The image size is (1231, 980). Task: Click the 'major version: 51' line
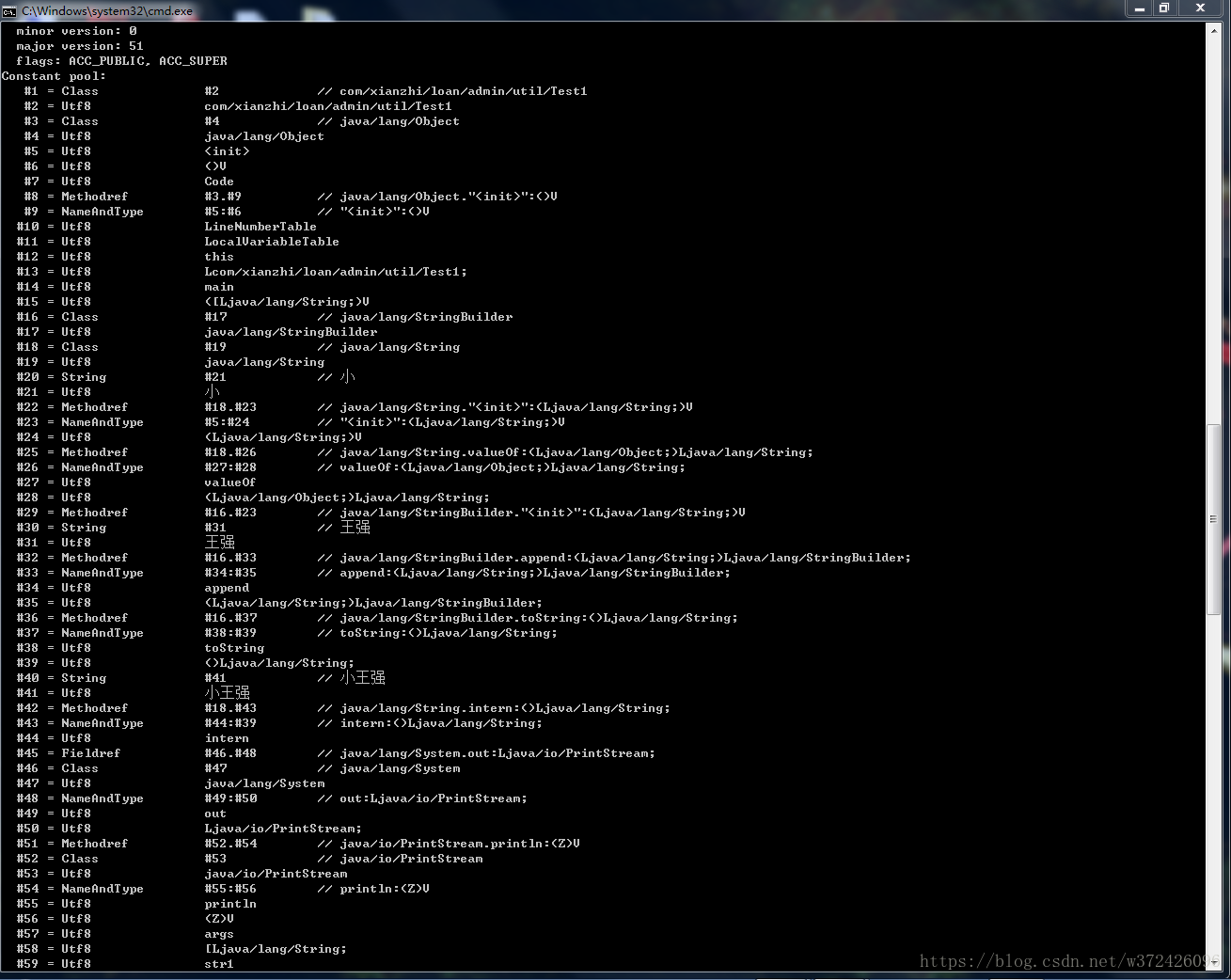(80, 46)
